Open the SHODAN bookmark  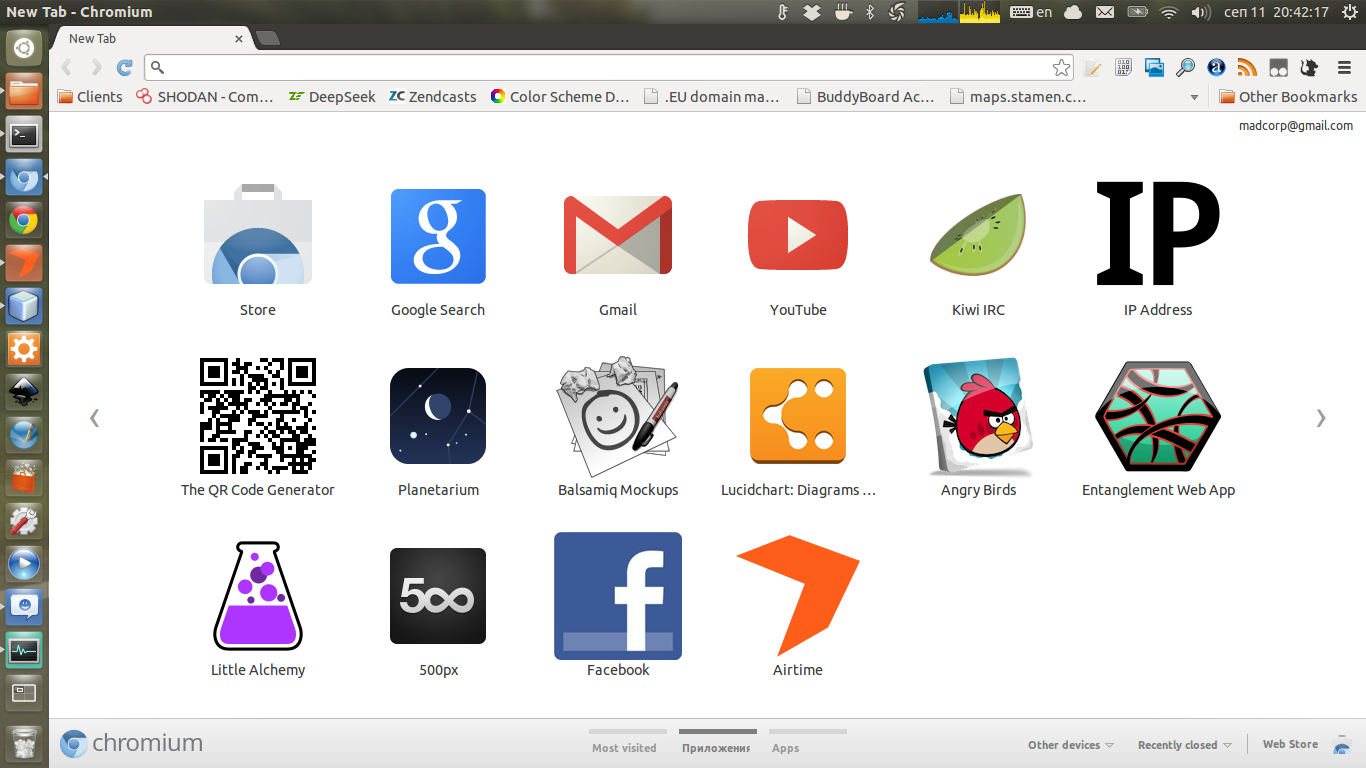tap(205, 97)
